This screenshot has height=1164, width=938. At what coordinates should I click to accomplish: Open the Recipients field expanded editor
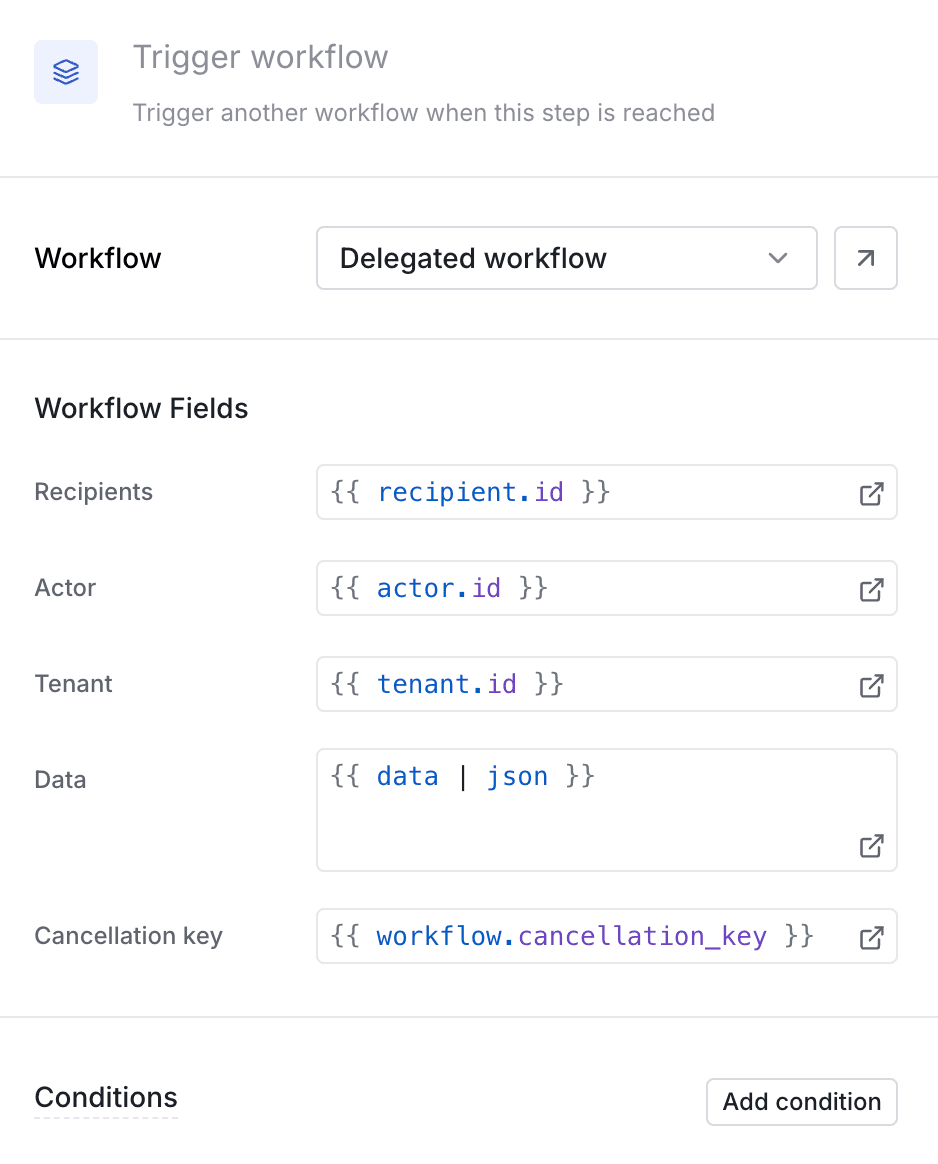click(871, 493)
